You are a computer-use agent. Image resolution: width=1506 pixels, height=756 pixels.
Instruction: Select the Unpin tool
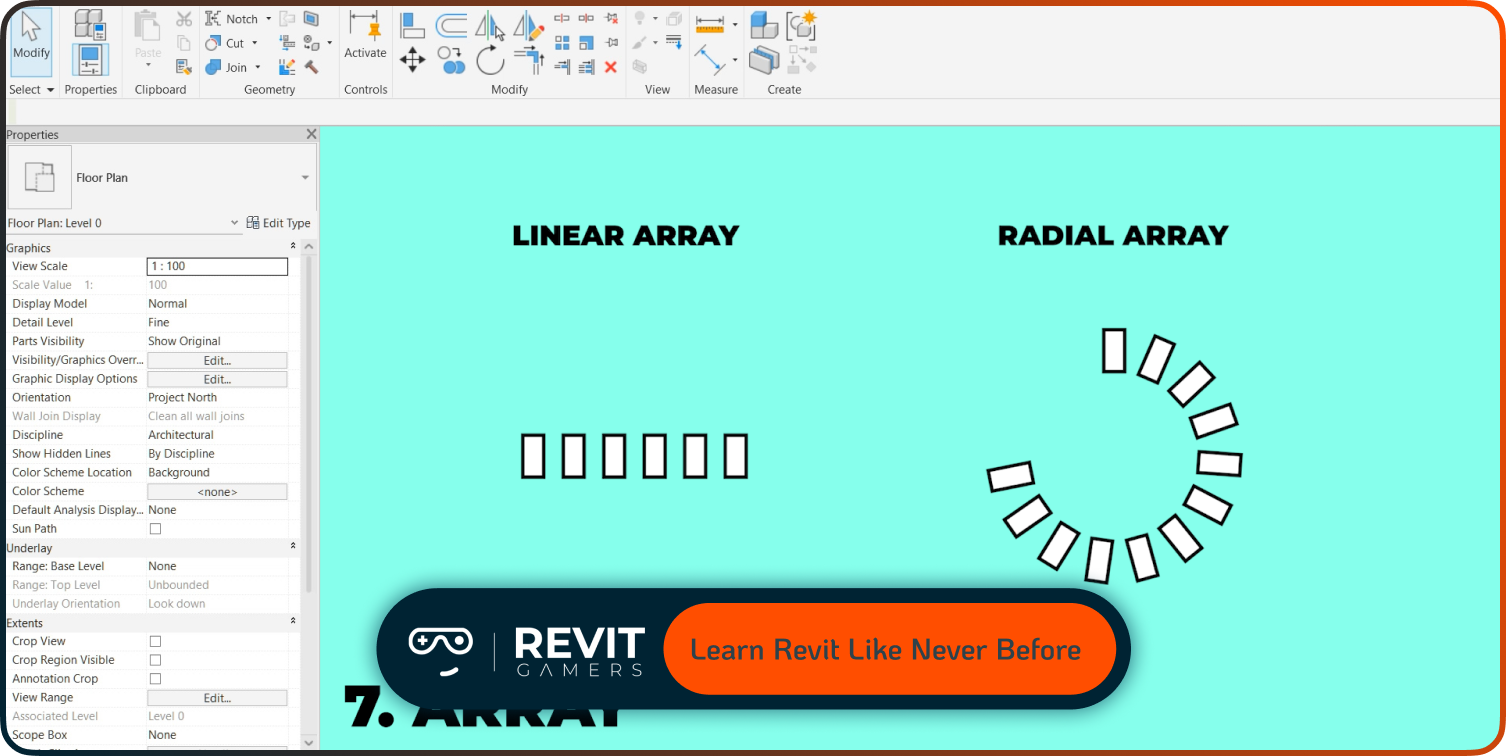click(611, 18)
